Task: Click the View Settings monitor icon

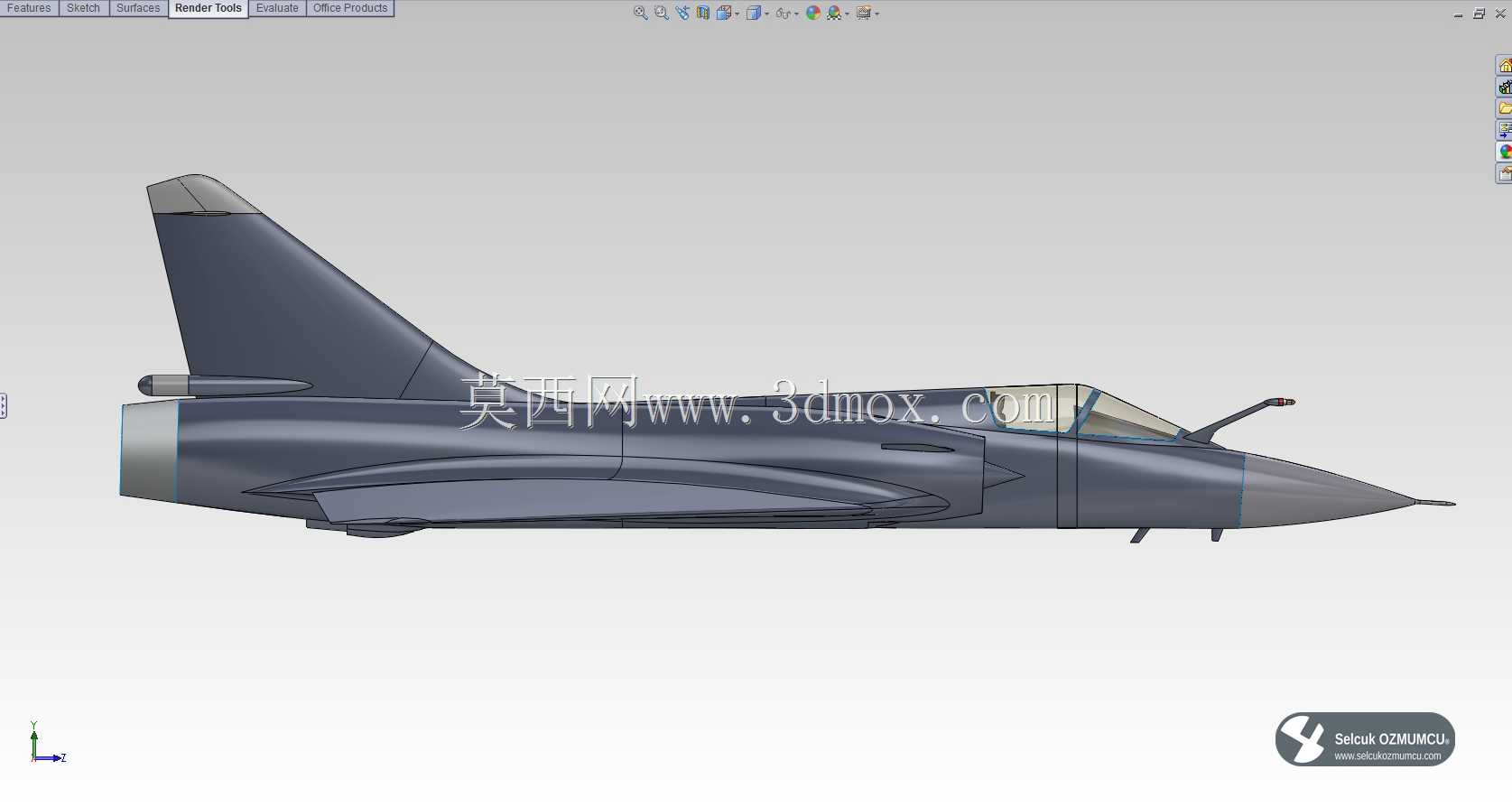Action: pos(864,13)
